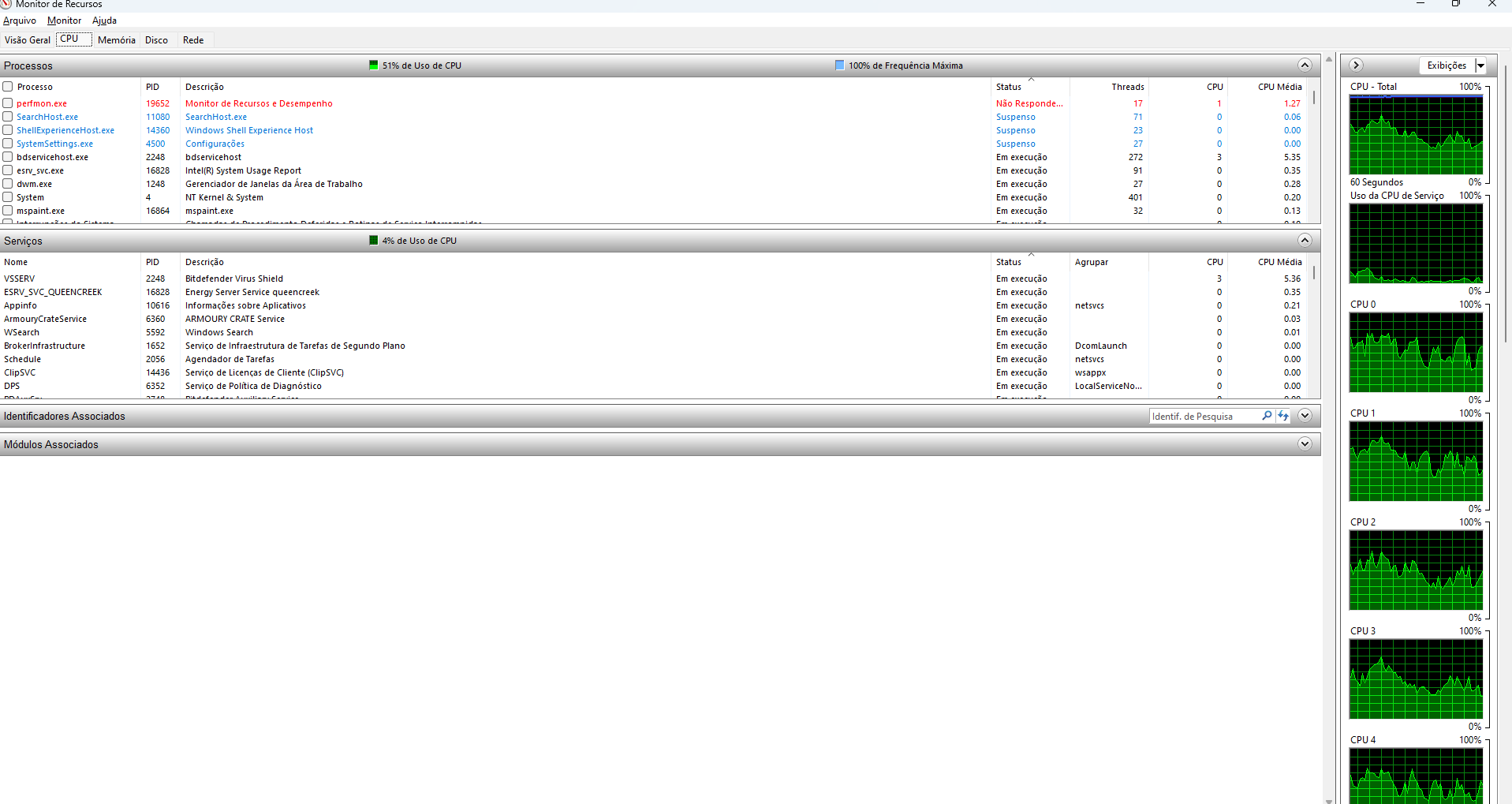Click 'Monitor de Recursos e Desempenho' description
This screenshot has height=804, width=1512.
(x=259, y=103)
